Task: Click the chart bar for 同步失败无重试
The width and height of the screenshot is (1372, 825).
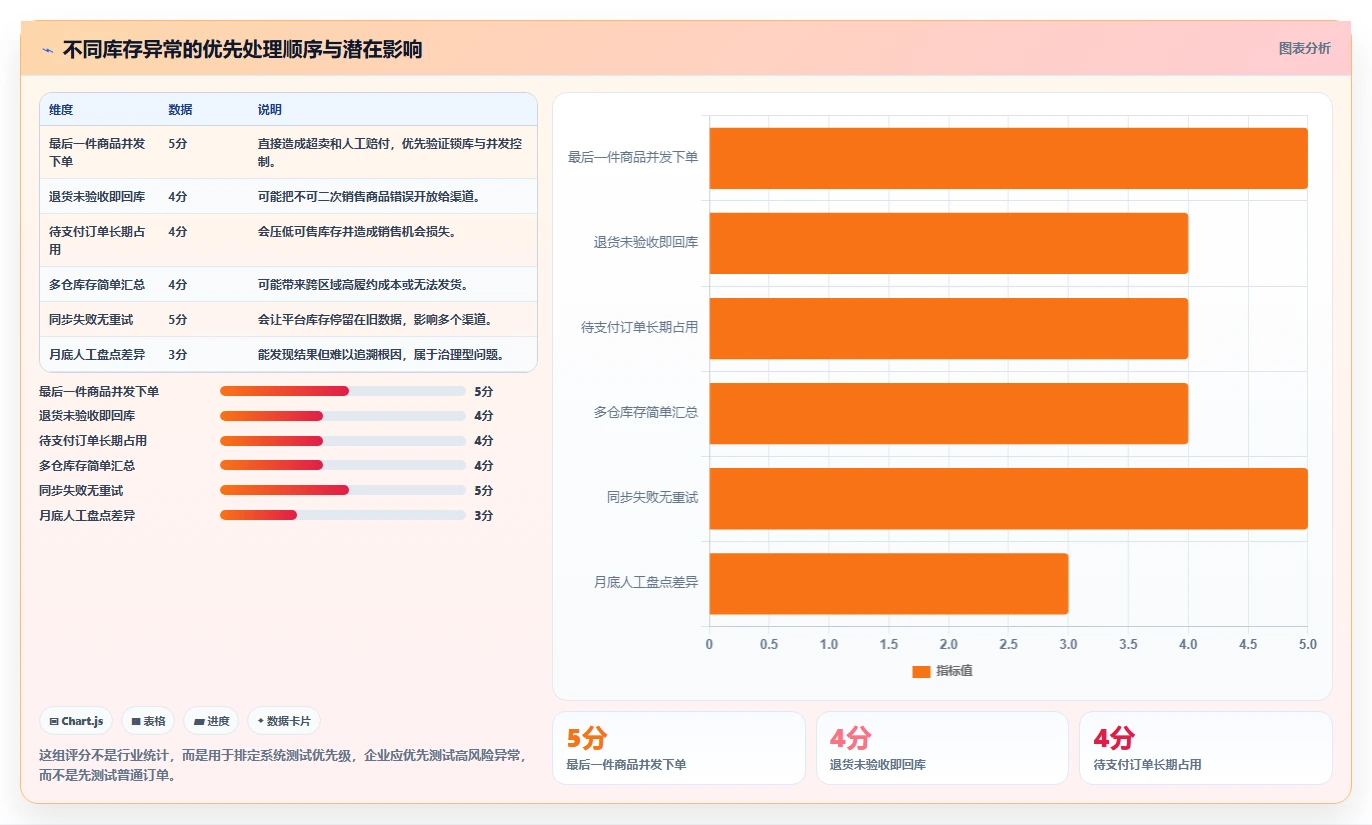Action: pos(1008,498)
